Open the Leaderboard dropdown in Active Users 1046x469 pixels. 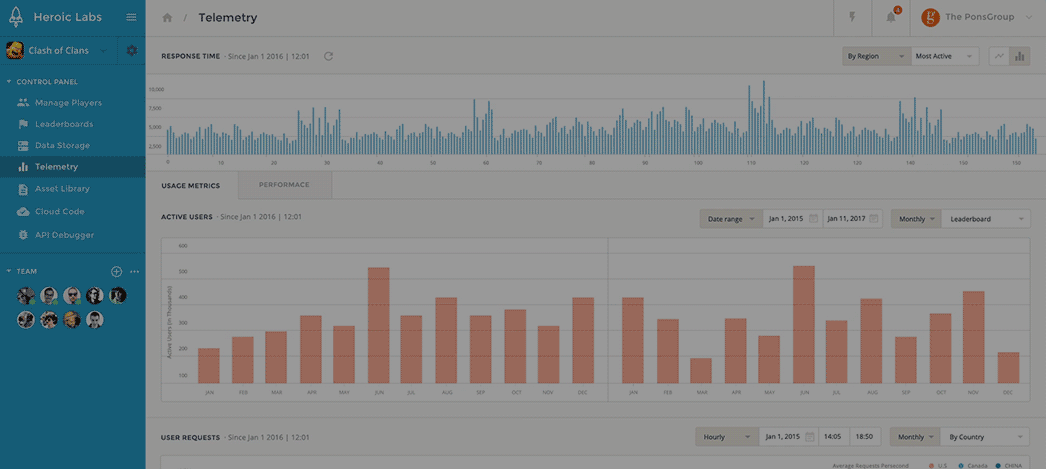(986, 218)
